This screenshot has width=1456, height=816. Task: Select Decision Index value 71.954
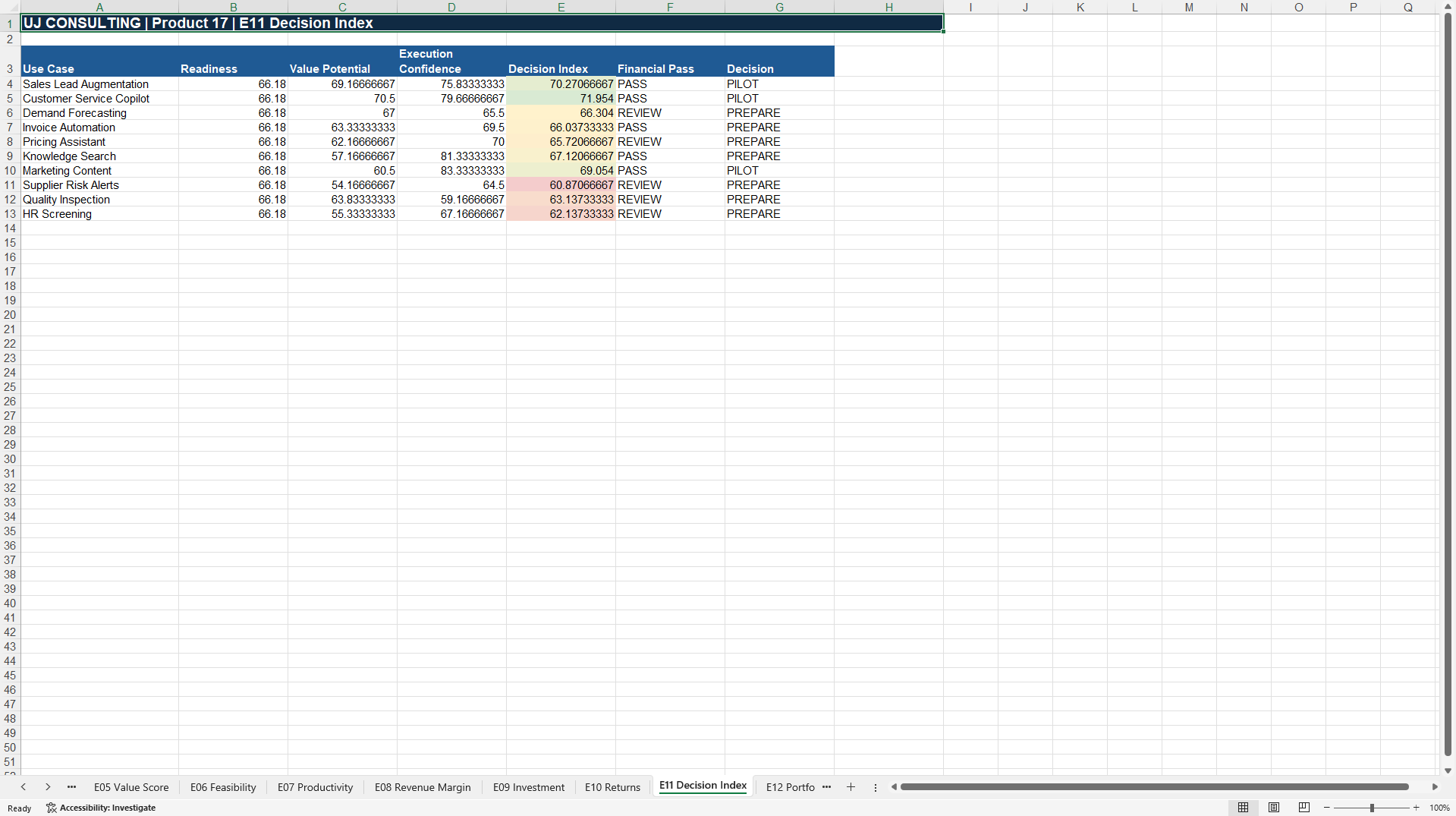[561, 99]
